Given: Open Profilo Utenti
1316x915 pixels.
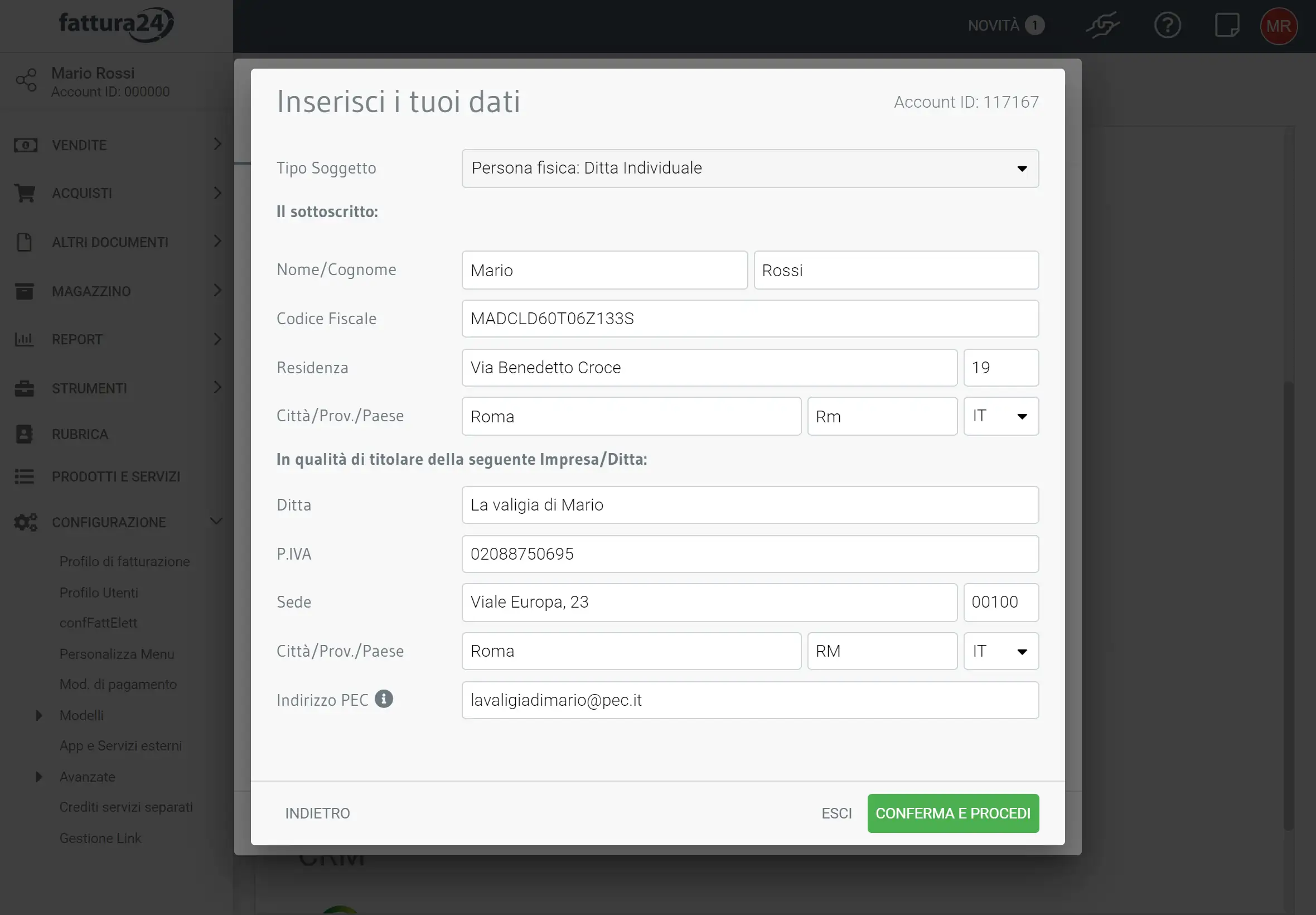Looking at the screenshot, I should [99, 592].
